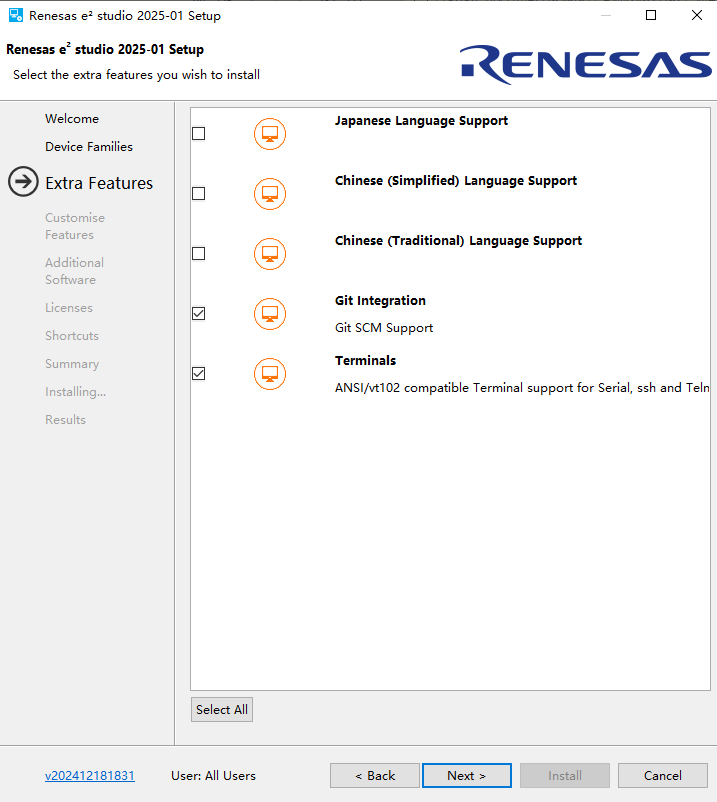
Task: Go to the Device Families step
Action: click(x=89, y=147)
